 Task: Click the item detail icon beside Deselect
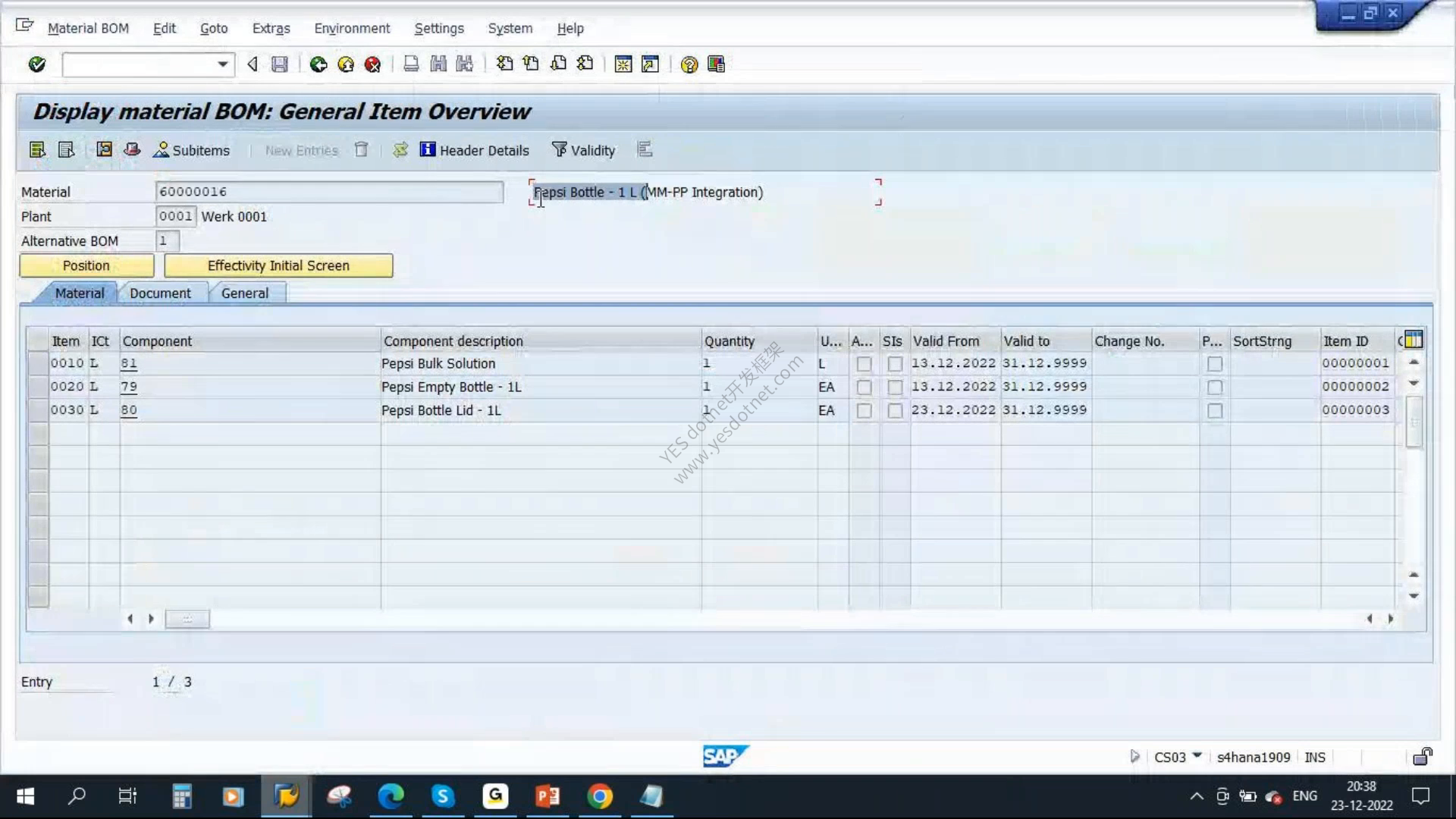[104, 150]
